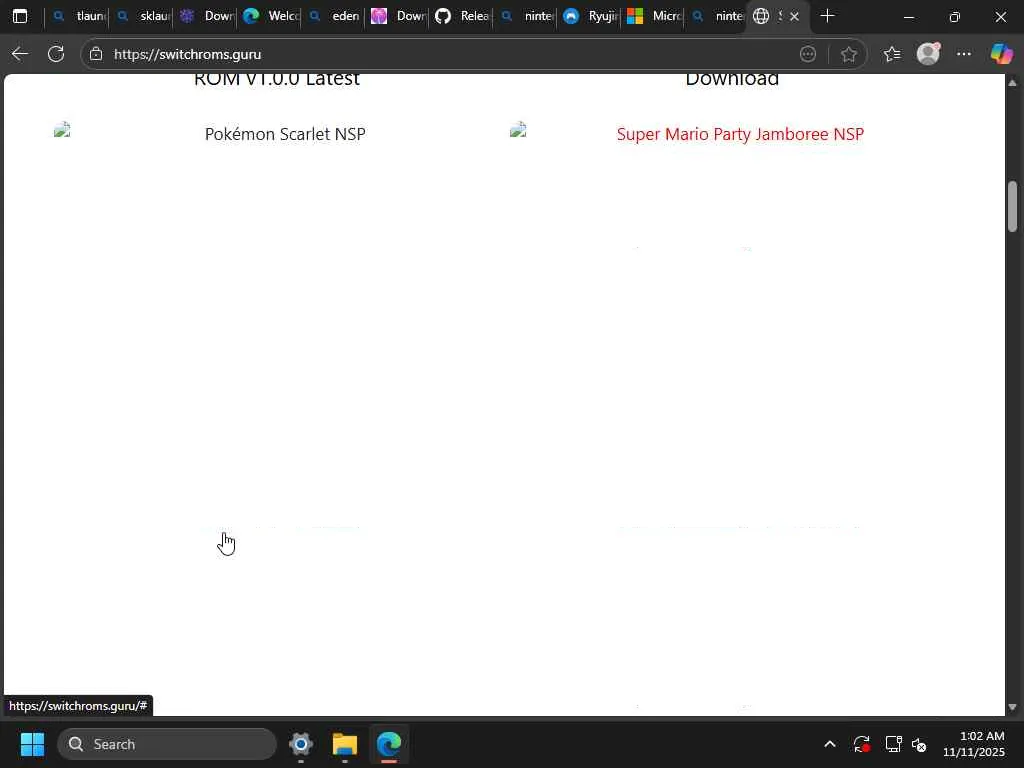View site information lock icon
Screen dimensions: 1024x768
click(96, 54)
